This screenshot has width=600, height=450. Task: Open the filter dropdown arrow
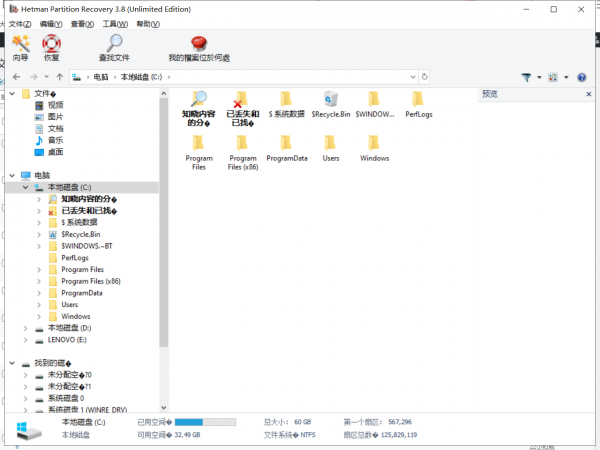pos(539,77)
